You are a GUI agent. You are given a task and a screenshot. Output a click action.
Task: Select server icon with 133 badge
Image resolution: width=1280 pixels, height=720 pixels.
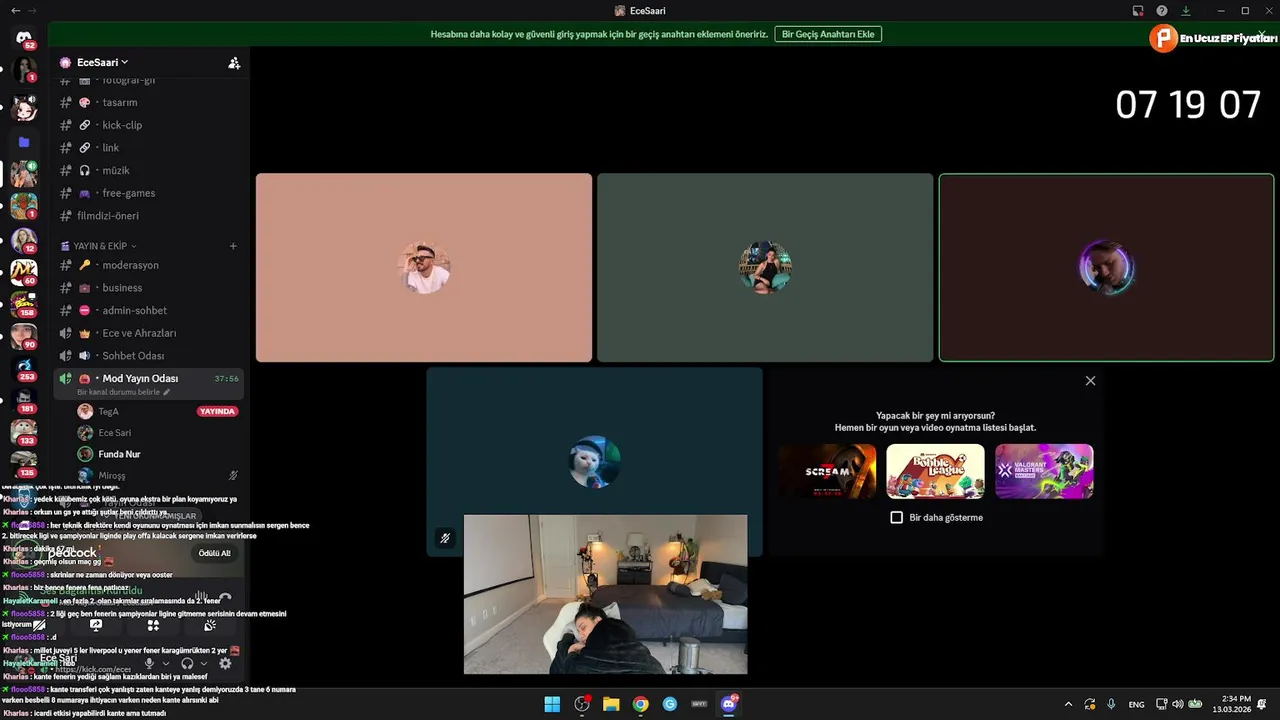24,432
